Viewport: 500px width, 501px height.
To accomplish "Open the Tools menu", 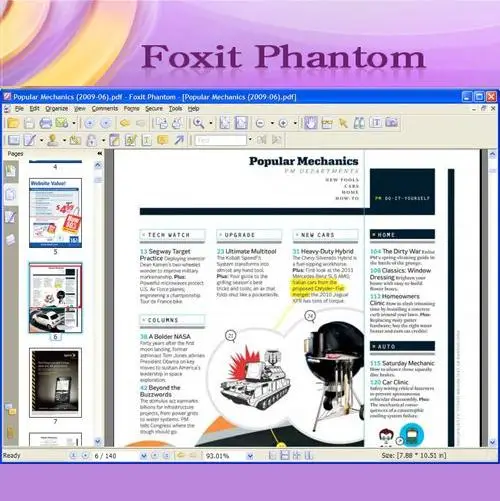I will [175, 109].
